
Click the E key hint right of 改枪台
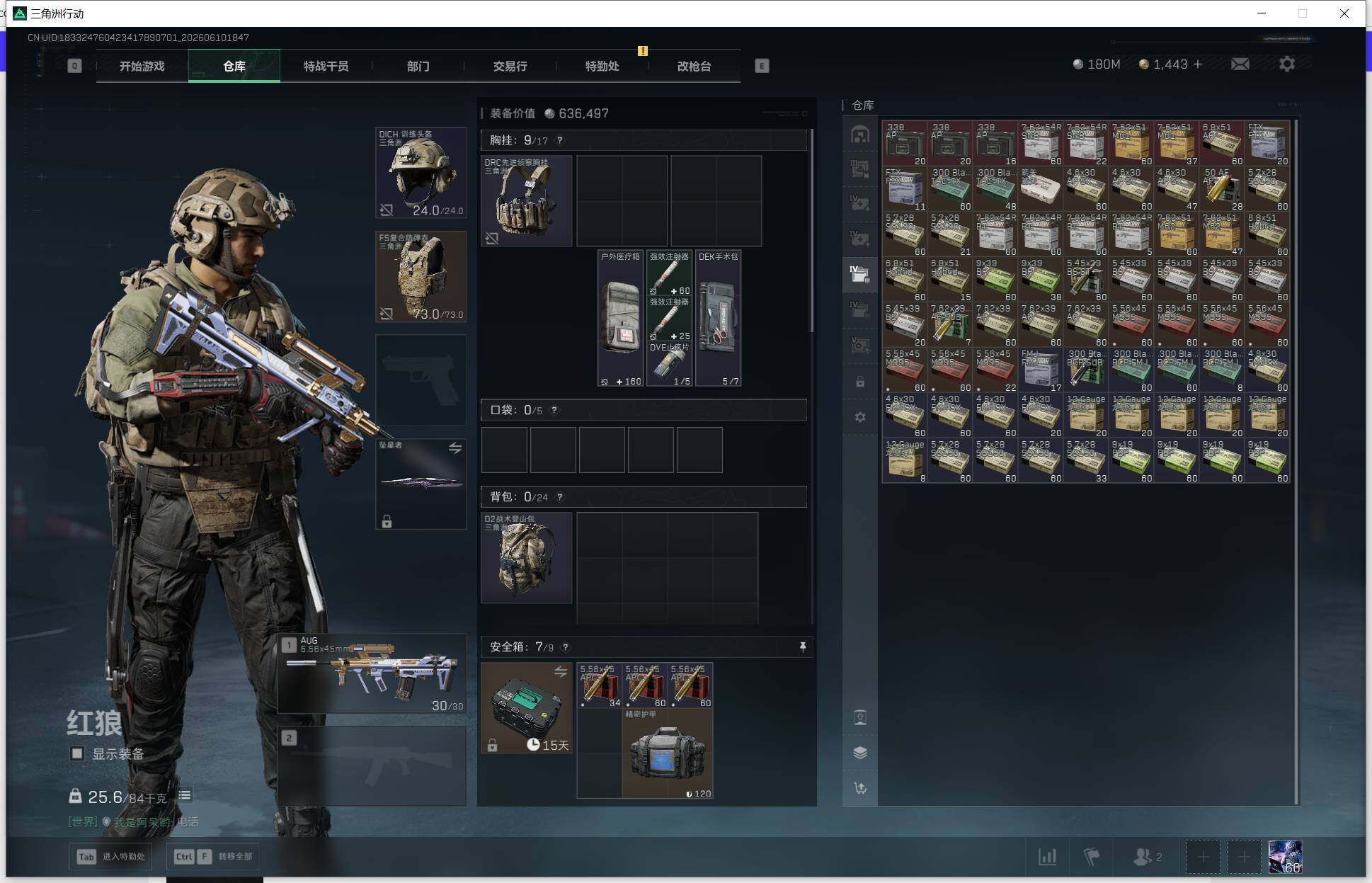tap(762, 66)
